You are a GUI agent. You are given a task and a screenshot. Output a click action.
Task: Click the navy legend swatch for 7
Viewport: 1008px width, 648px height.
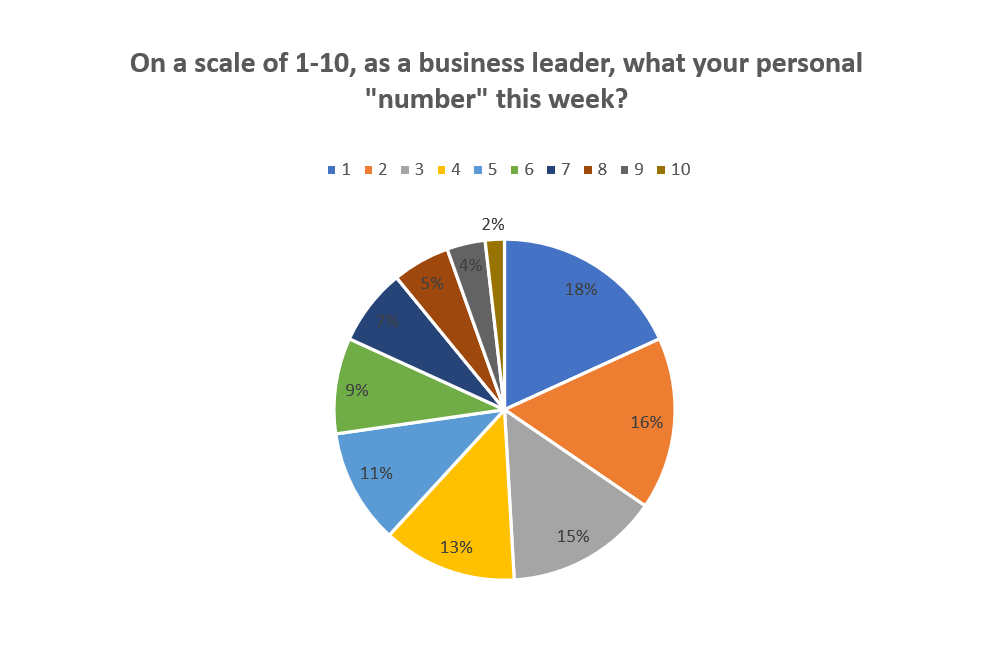(x=551, y=170)
